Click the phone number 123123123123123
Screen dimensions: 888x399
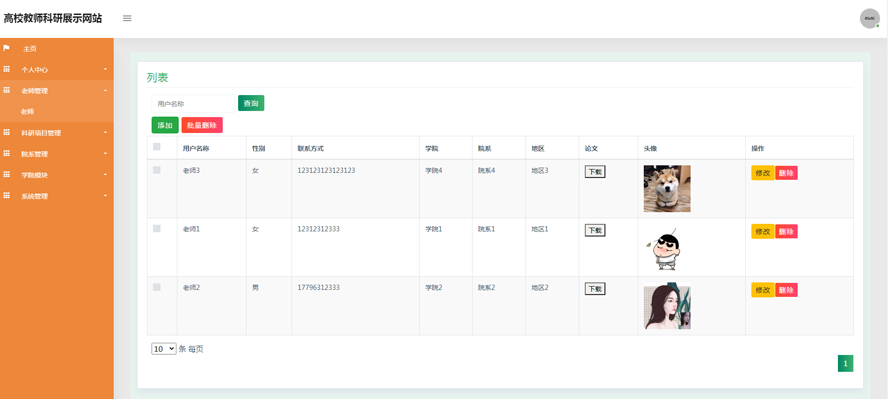tap(326, 170)
